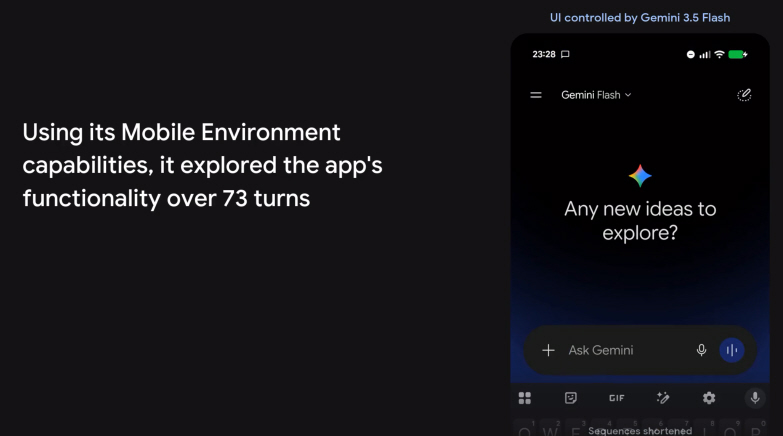
Task: Tap the battery icon in the status bar
Action: (x=738, y=54)
